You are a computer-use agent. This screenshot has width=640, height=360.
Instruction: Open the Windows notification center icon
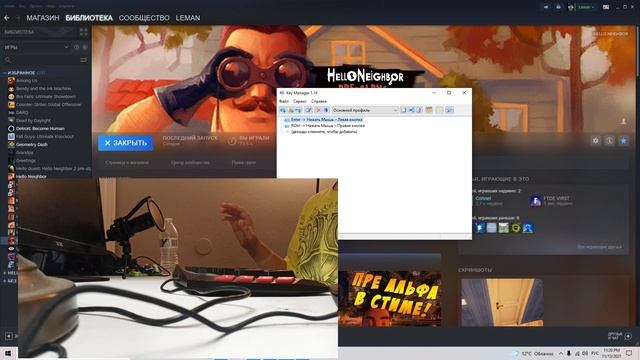pyautogui.click(x=629, y=353)
